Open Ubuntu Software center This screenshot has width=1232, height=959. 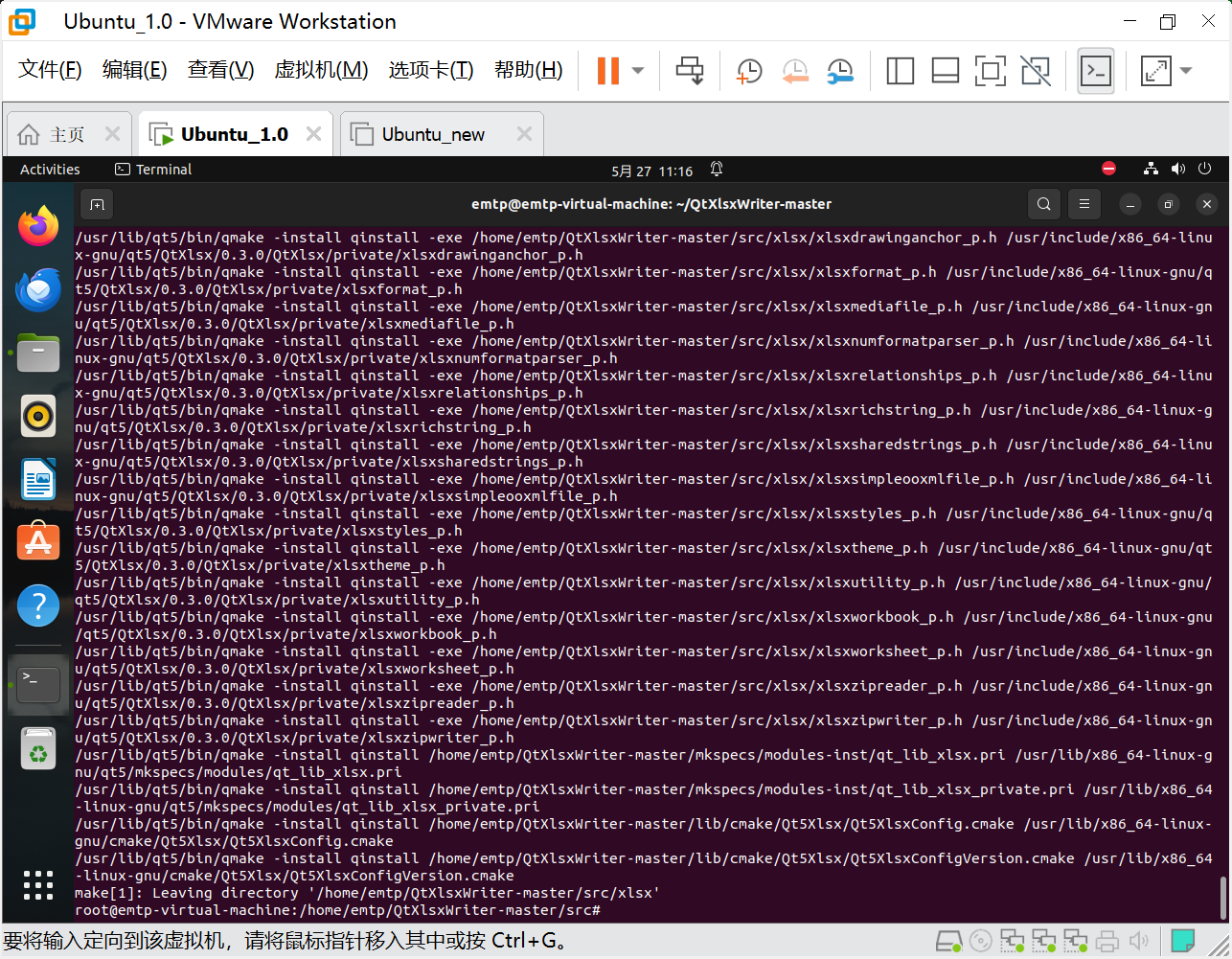[38, 542]
